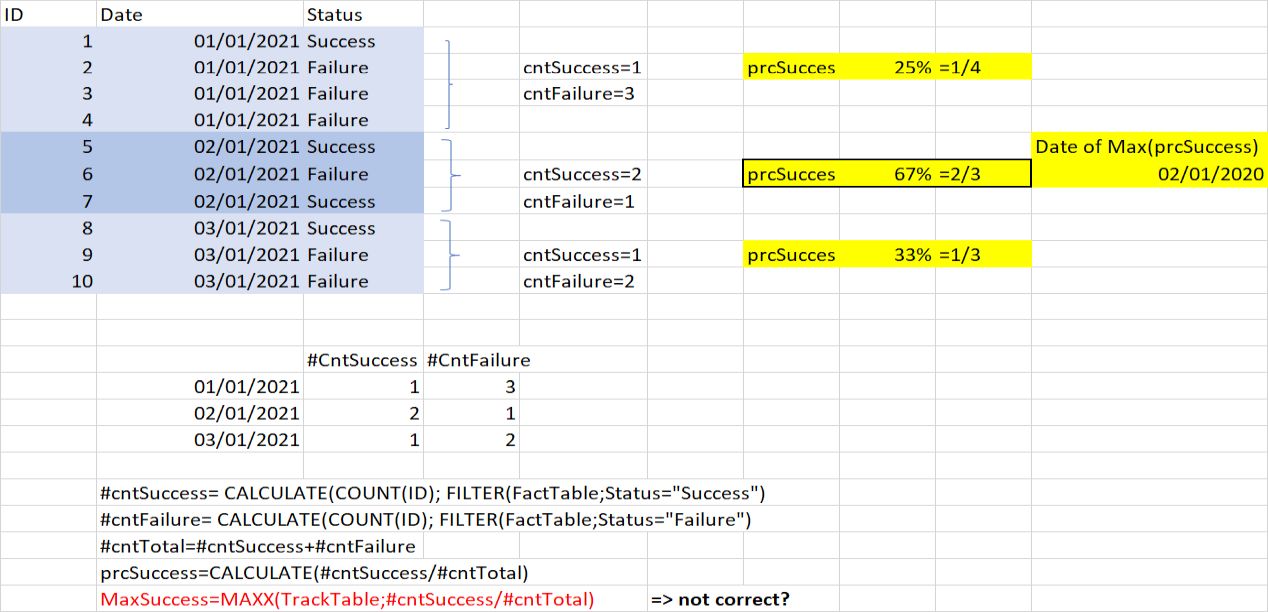Click the 33% percentage cell
Viewport: 1268px width, 612px height.
887,254
